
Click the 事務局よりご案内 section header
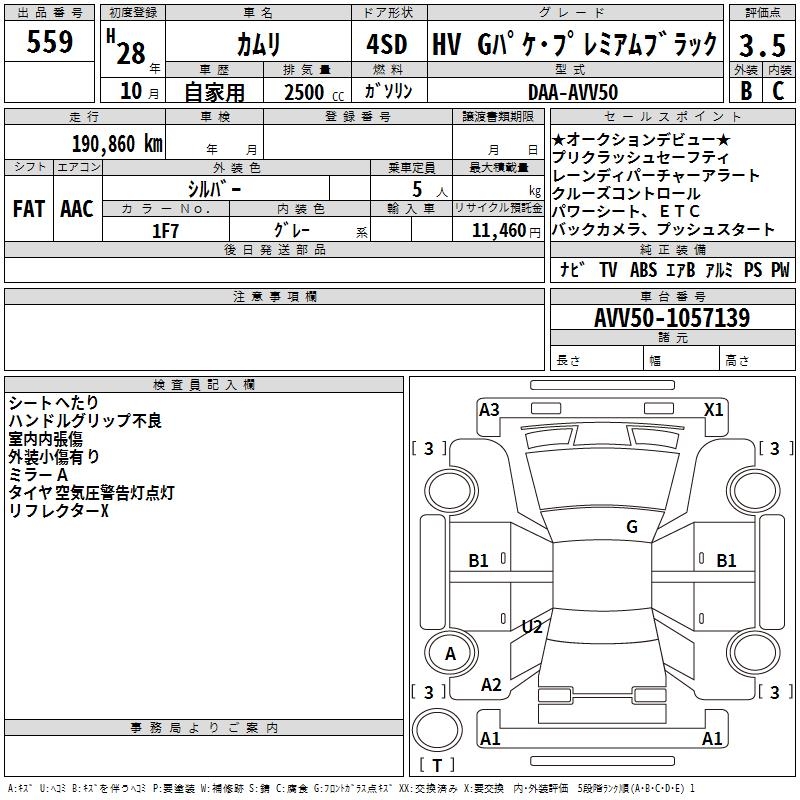click(x=204, y=728)
